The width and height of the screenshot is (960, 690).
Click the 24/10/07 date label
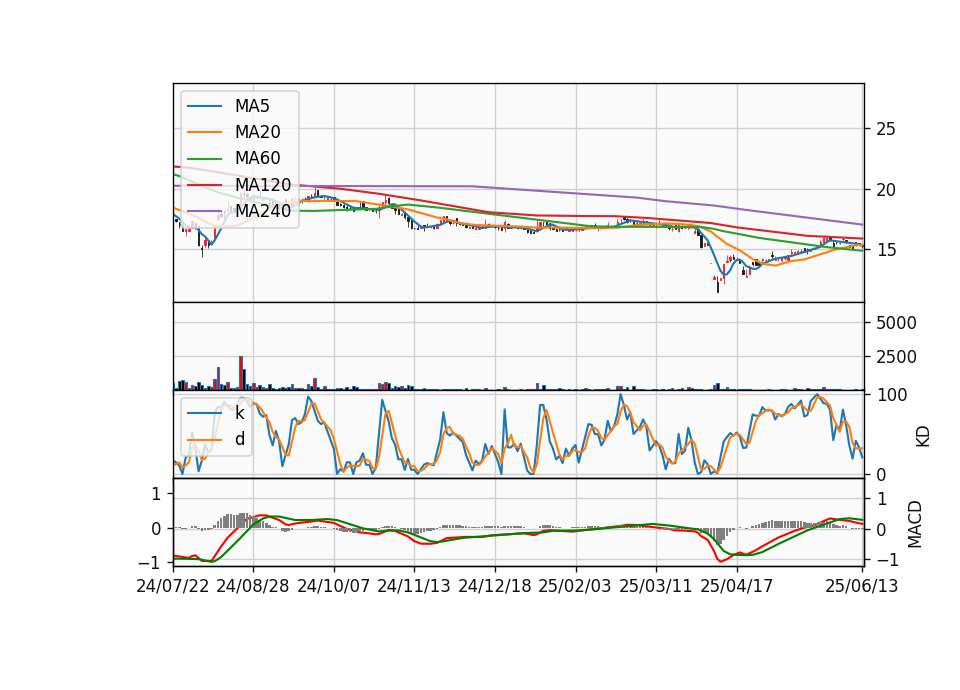click(334, 586)
